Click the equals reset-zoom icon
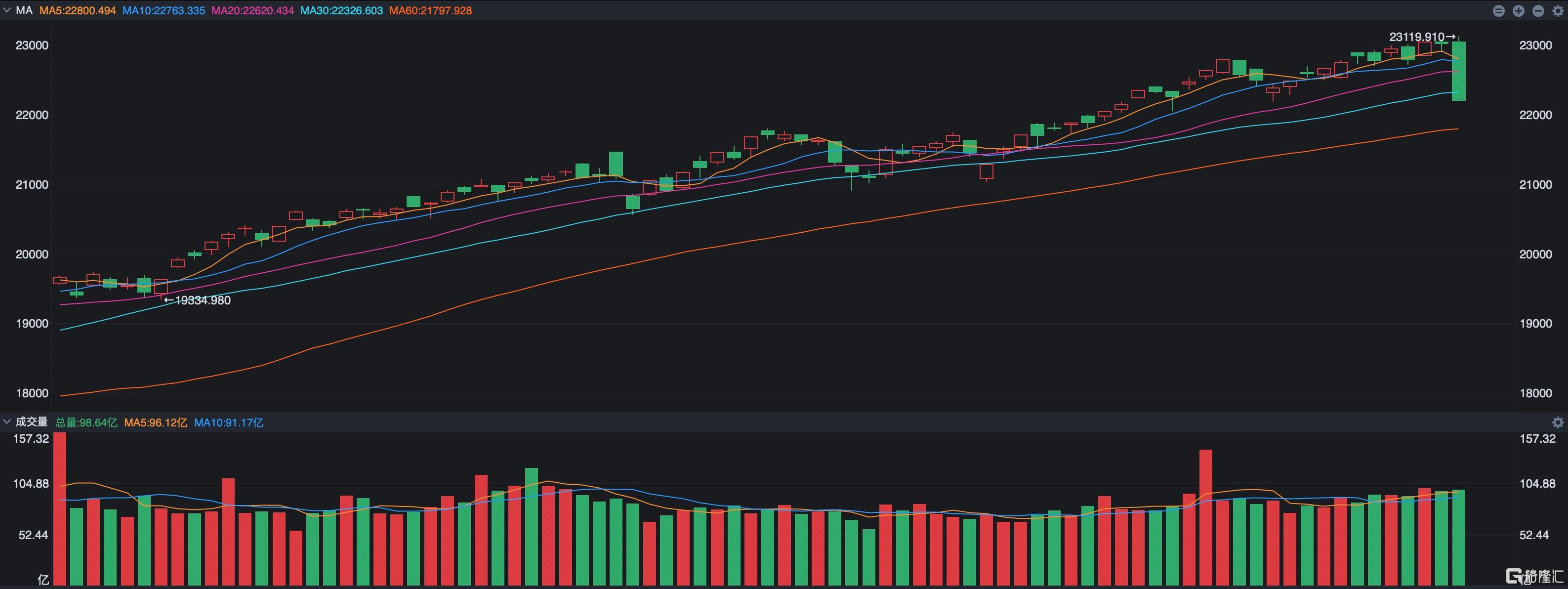 [1499, 11]
